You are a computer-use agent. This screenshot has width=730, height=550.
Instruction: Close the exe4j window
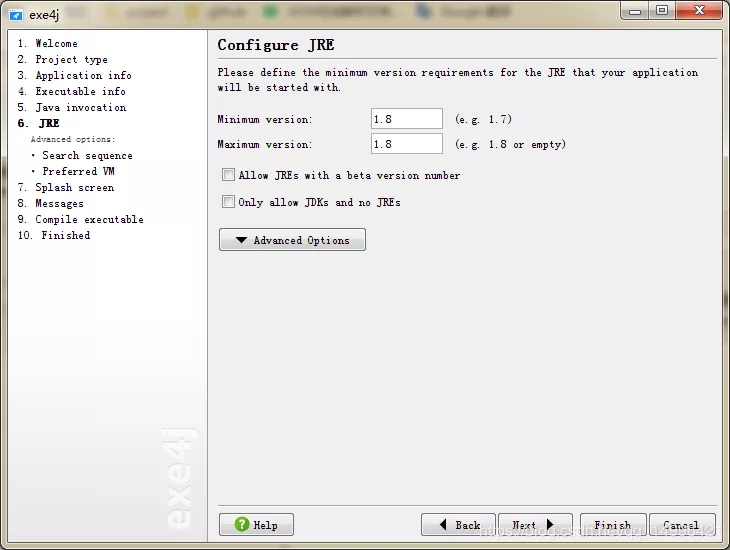coord(699,10)
